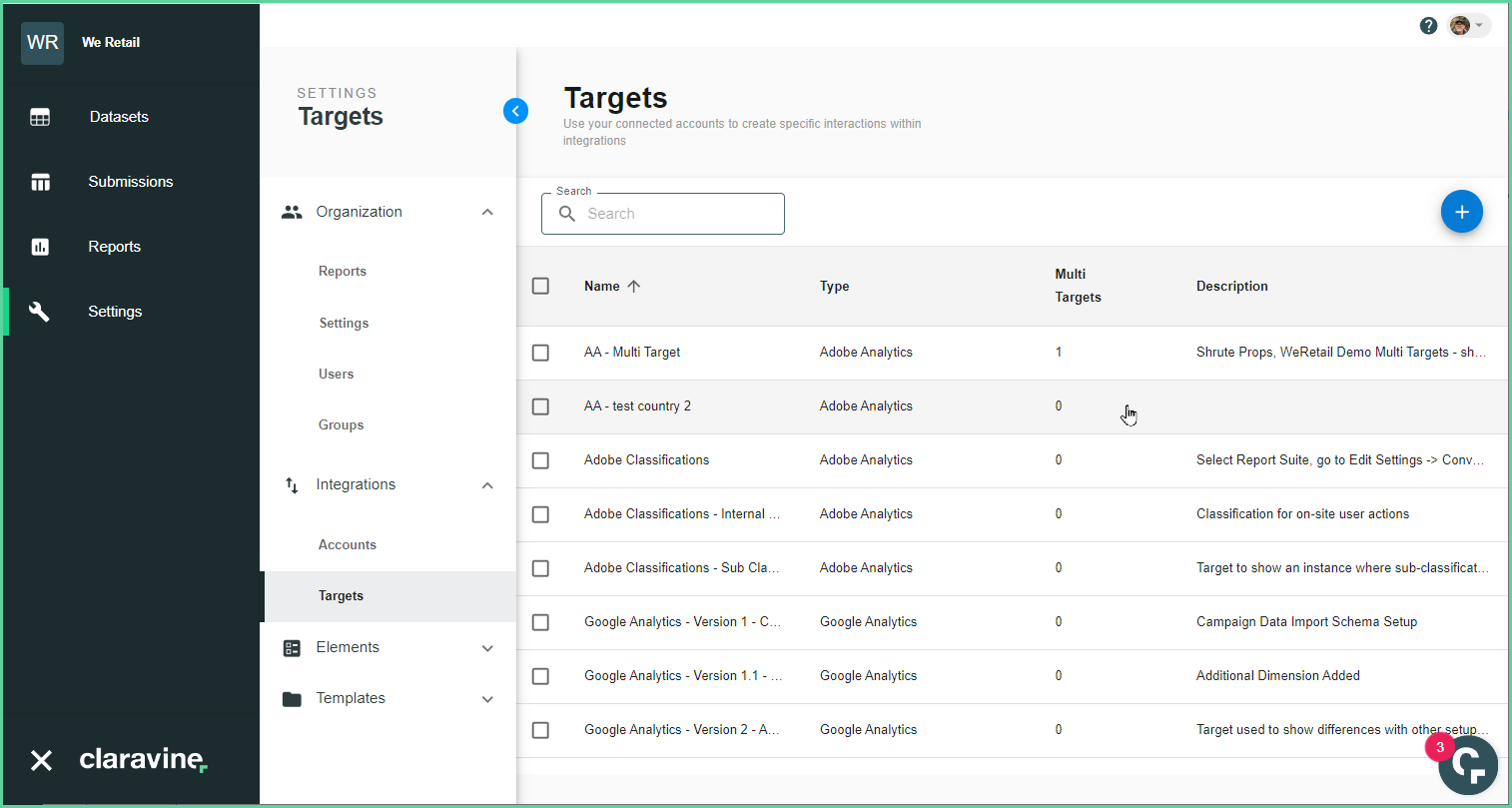Click 'Classification for on-site user actions' description
The width and height of the screenshot is (1512, 808).
point(1302,514)
